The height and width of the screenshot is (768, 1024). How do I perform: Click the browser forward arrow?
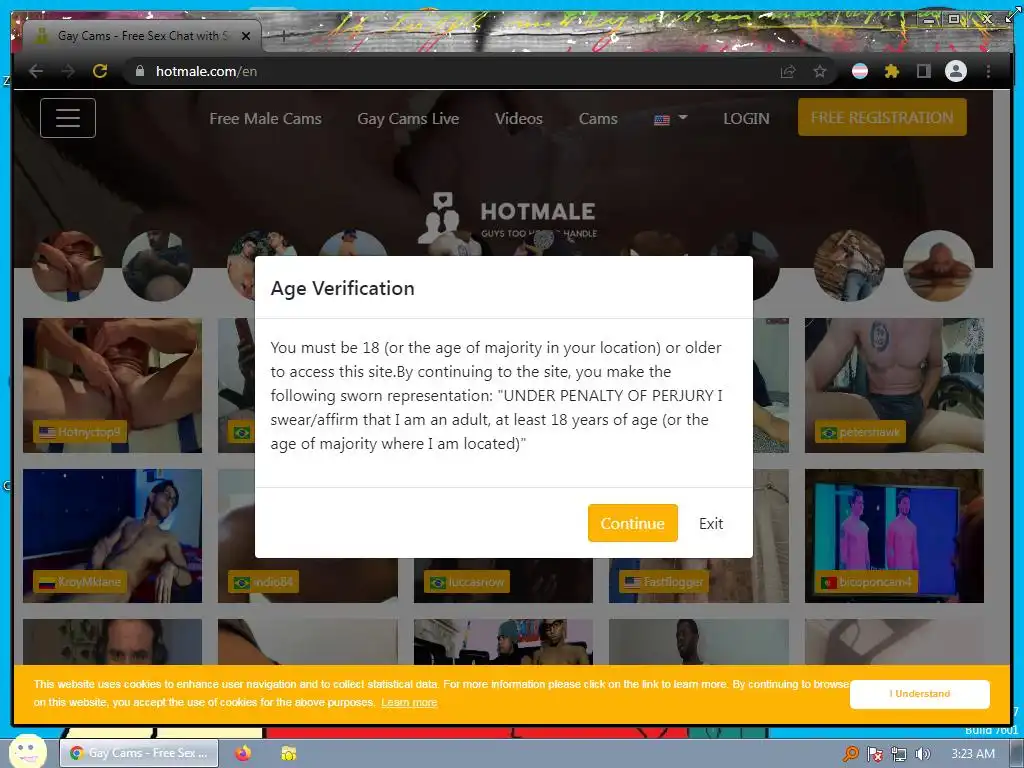(68, 71)
